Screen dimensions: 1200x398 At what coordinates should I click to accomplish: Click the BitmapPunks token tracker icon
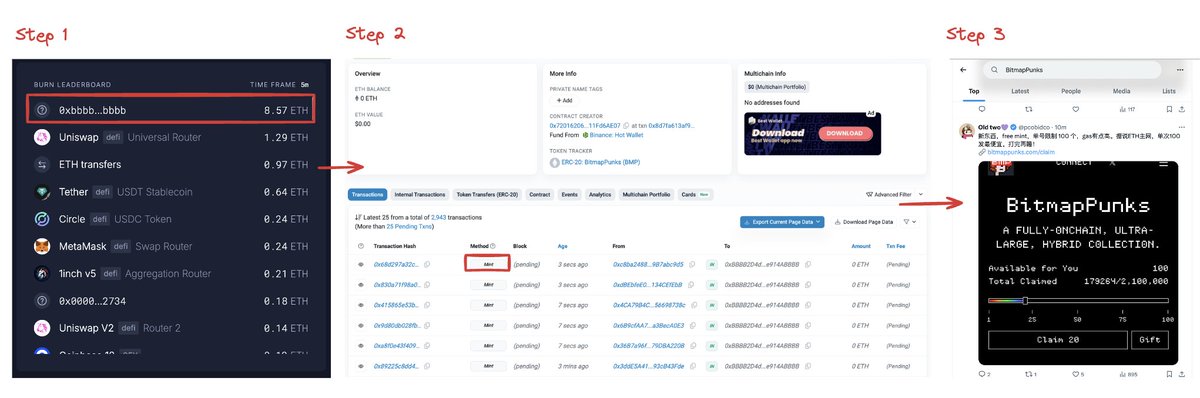click(555, 162)
